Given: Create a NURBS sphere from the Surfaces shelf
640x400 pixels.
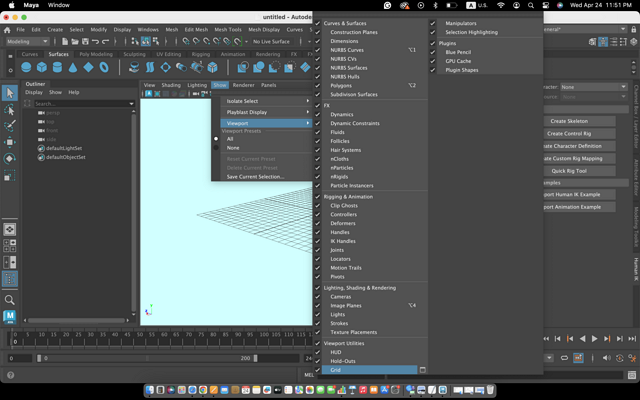Looking at the screenshot, I should point(26,67).
